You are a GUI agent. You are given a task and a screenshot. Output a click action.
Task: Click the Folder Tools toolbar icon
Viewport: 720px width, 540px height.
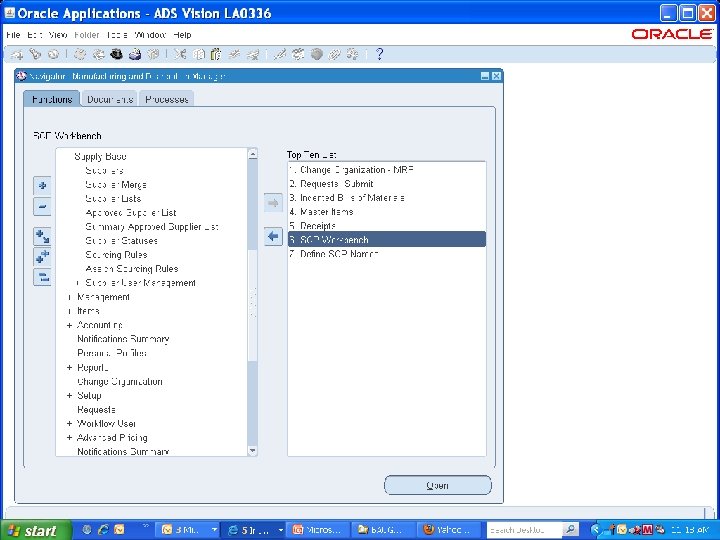353,55
